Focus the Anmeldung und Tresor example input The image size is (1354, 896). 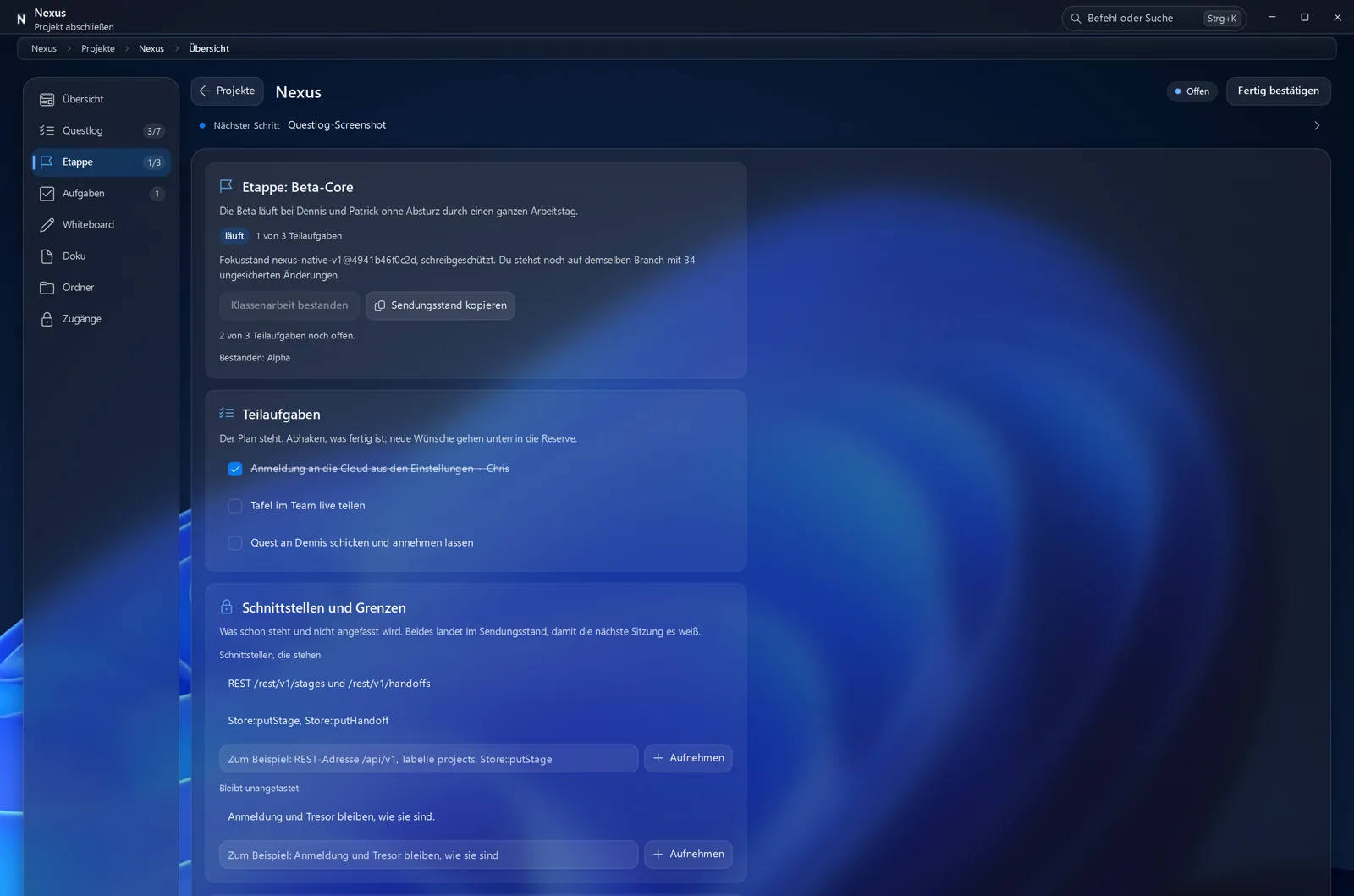click(x=428, y=855)
